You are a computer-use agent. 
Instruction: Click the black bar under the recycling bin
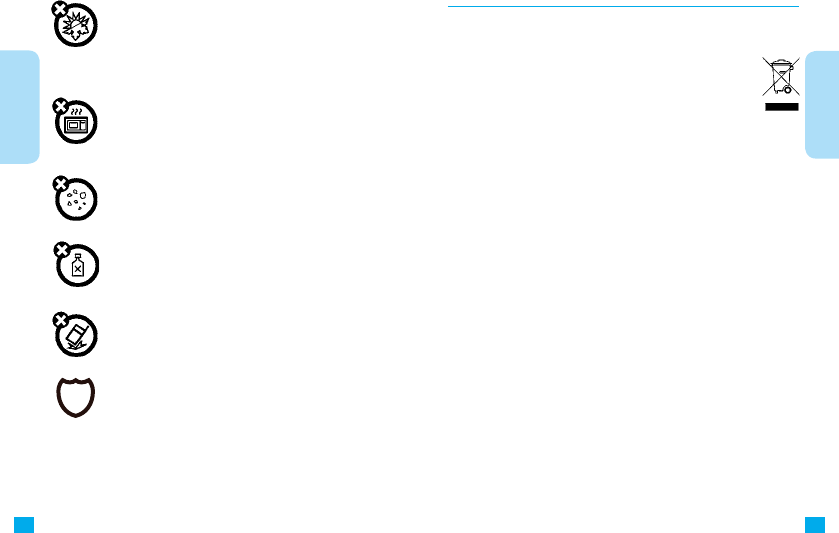click(782, 107)
